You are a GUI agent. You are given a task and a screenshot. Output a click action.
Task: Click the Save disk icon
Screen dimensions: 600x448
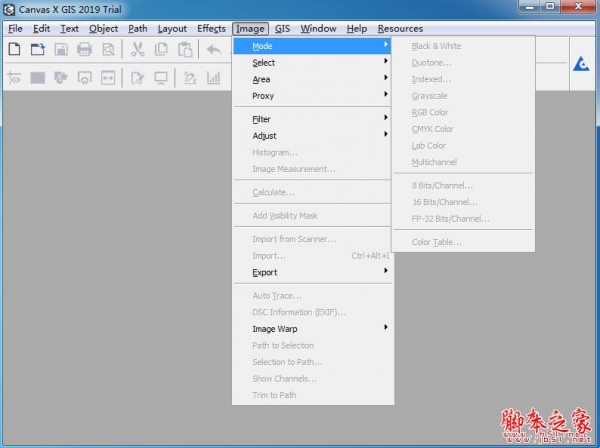pos(61,49)
